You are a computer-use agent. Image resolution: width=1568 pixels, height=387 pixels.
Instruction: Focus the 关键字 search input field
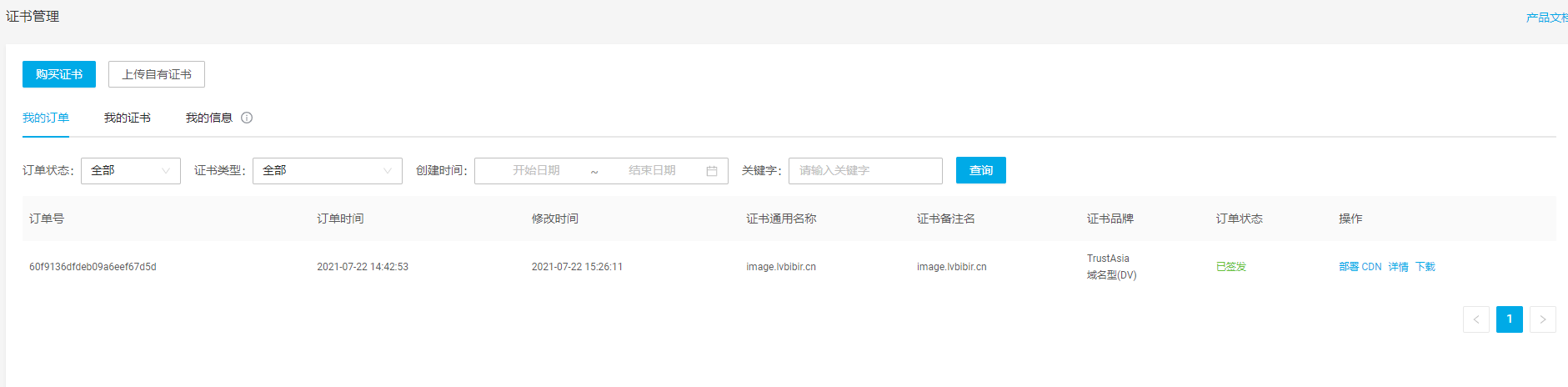pyautogui.click(x=864, y=170)
